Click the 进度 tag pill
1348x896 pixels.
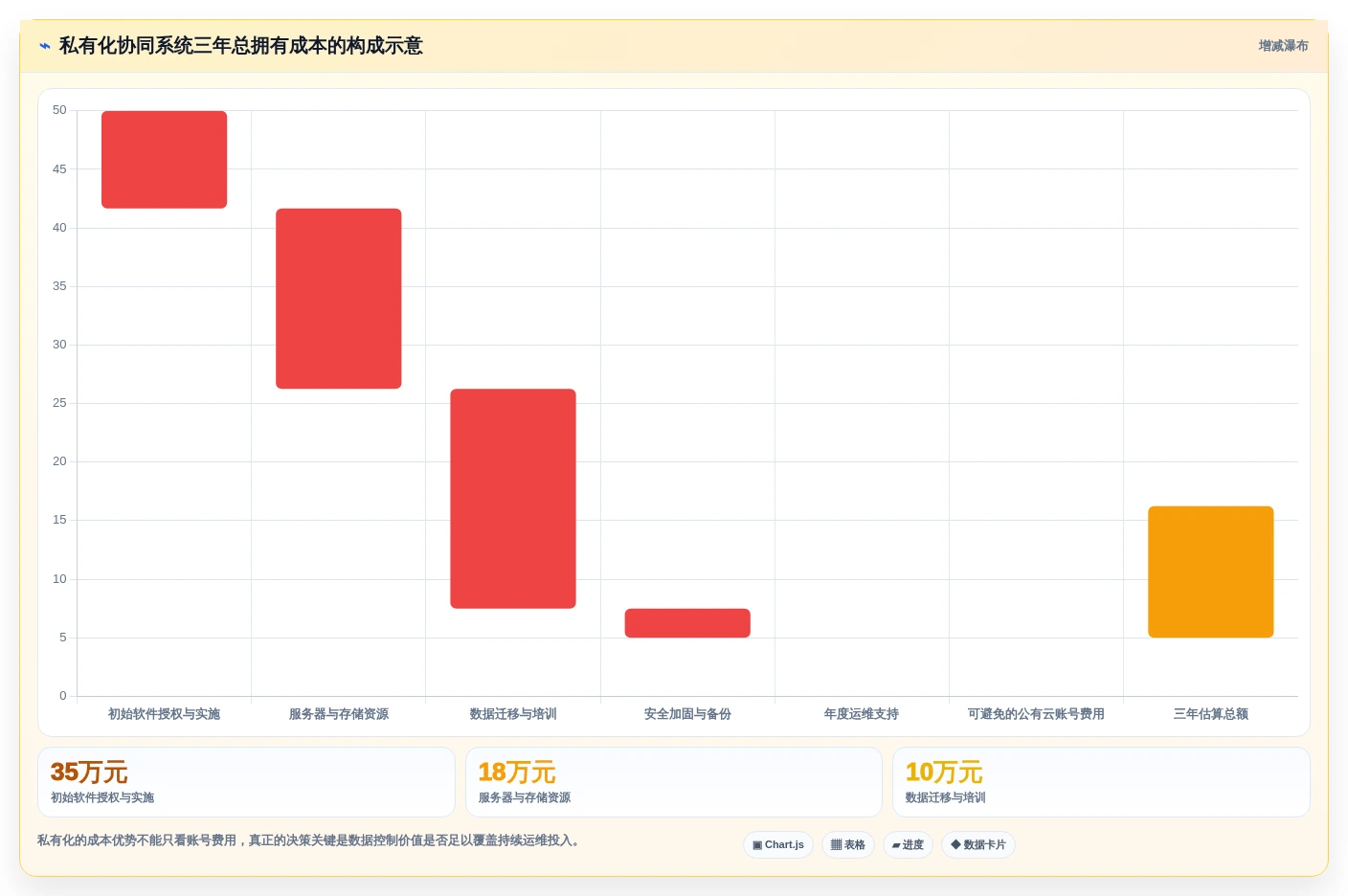[x=908, y=844]
